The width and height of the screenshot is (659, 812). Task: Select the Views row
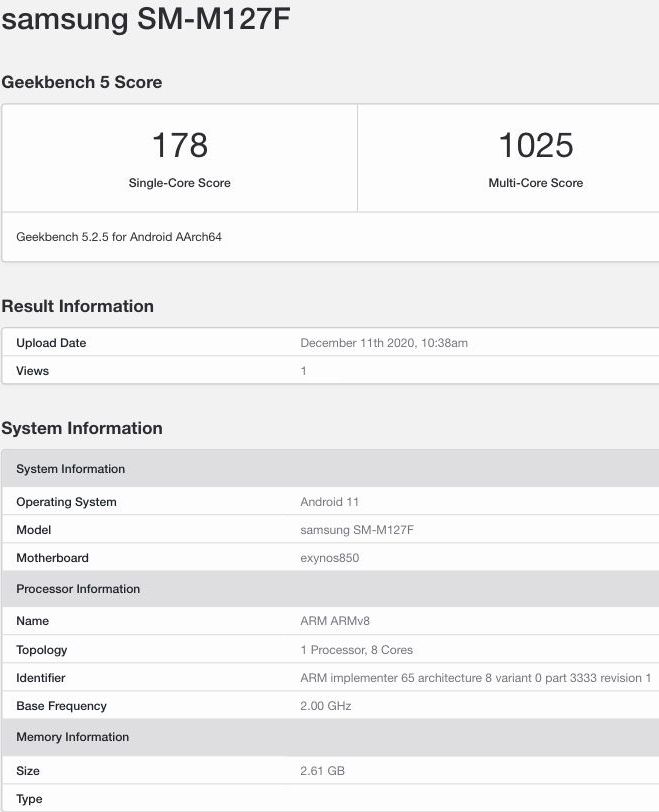pyautogui.click(x=330, y=370)
